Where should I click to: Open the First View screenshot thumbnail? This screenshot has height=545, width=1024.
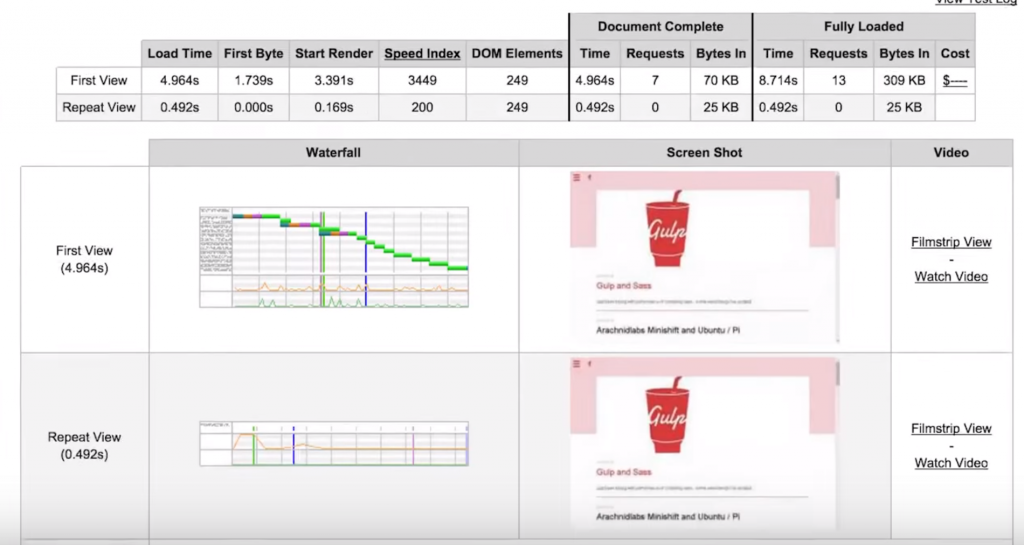[705, 257]
